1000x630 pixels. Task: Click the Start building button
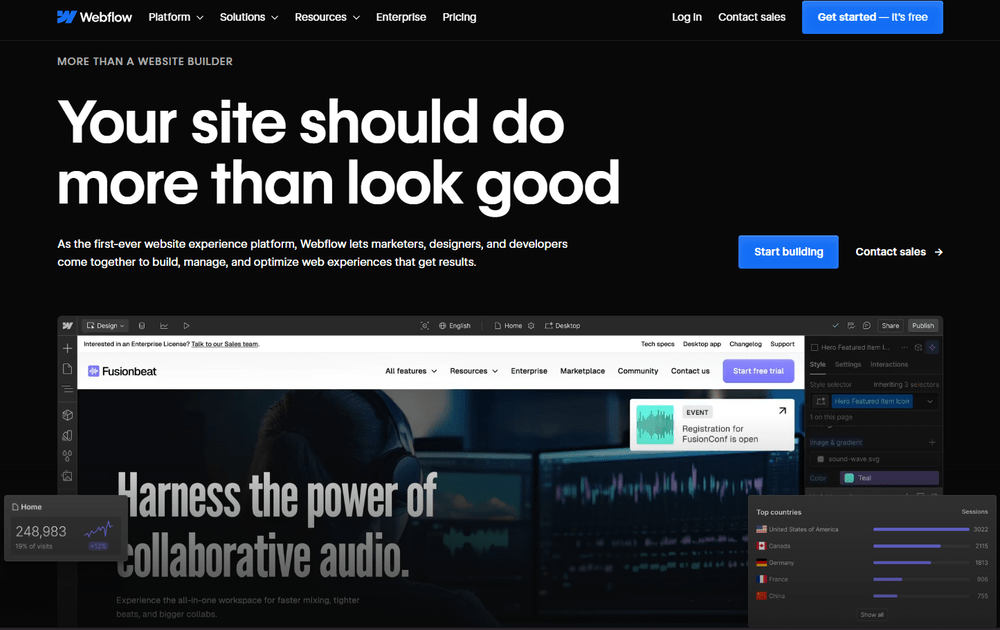[788, 252]
